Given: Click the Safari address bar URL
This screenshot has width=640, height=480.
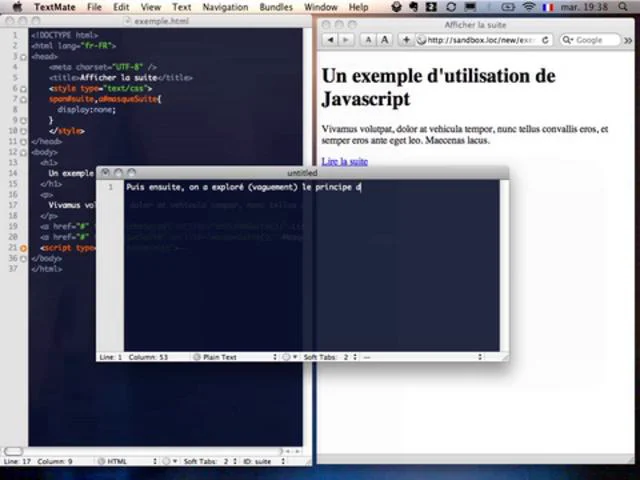Looking at the screenshot, I should point(480,40).
